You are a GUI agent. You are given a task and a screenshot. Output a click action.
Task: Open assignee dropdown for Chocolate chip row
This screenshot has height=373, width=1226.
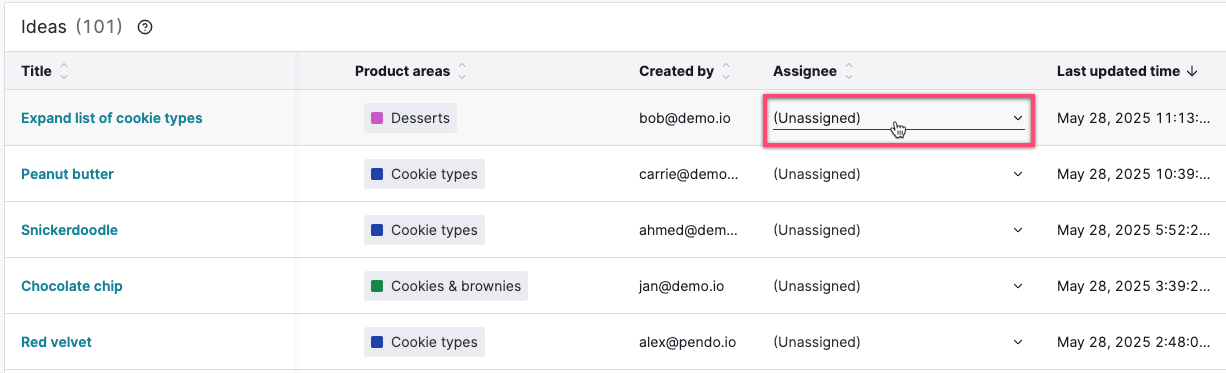point(899,286)
